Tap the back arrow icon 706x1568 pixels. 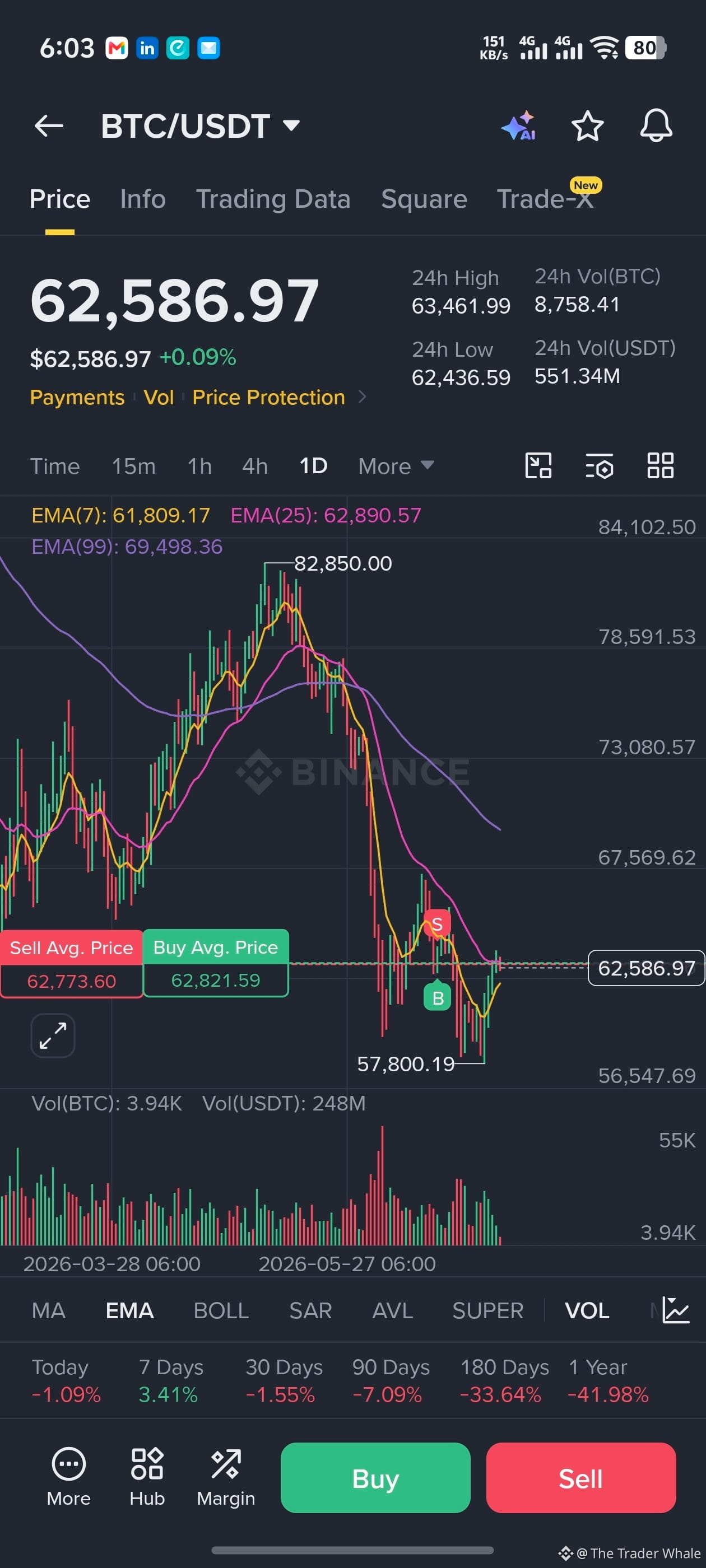[x=49, y=126]
